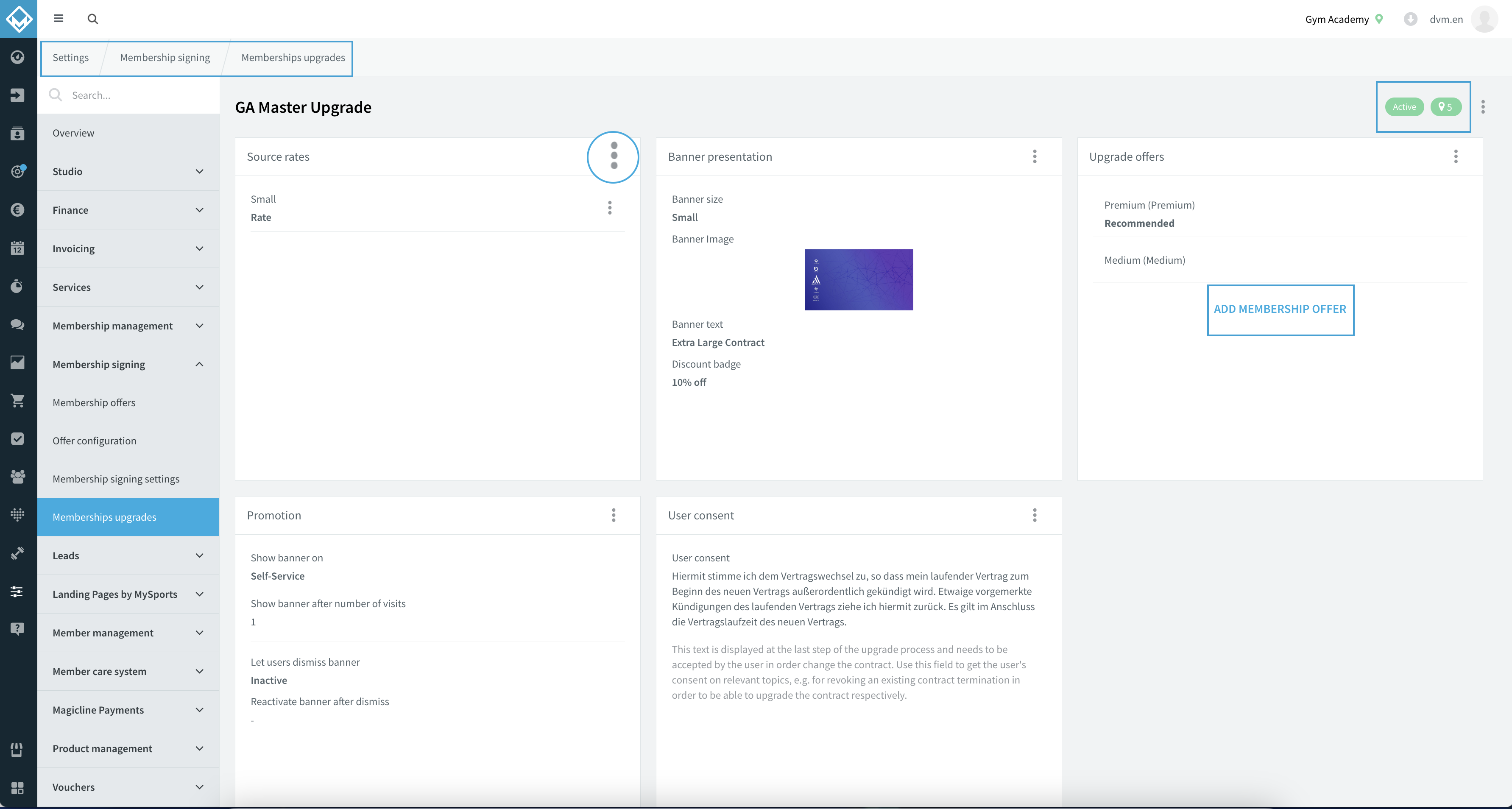
Task: Expand the Product management section
Action: click(x=128, y=748)
